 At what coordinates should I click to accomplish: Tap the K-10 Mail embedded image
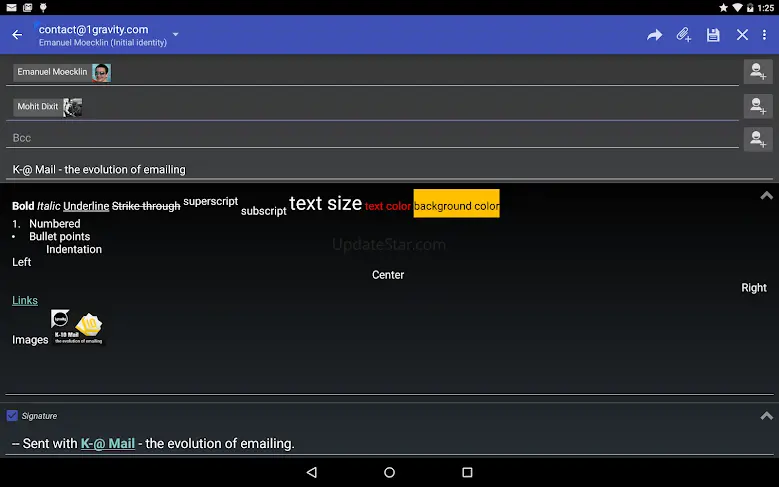[78, 327]
